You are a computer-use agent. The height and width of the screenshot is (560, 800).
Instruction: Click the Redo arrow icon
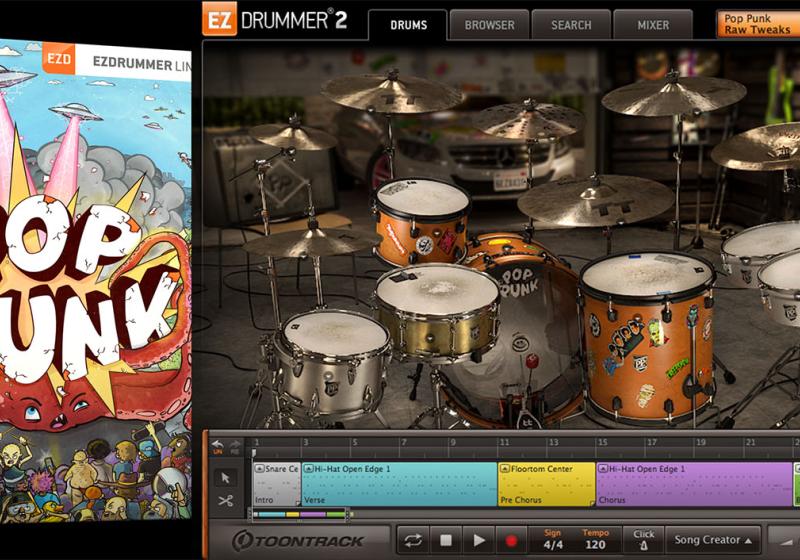(235, 444)
